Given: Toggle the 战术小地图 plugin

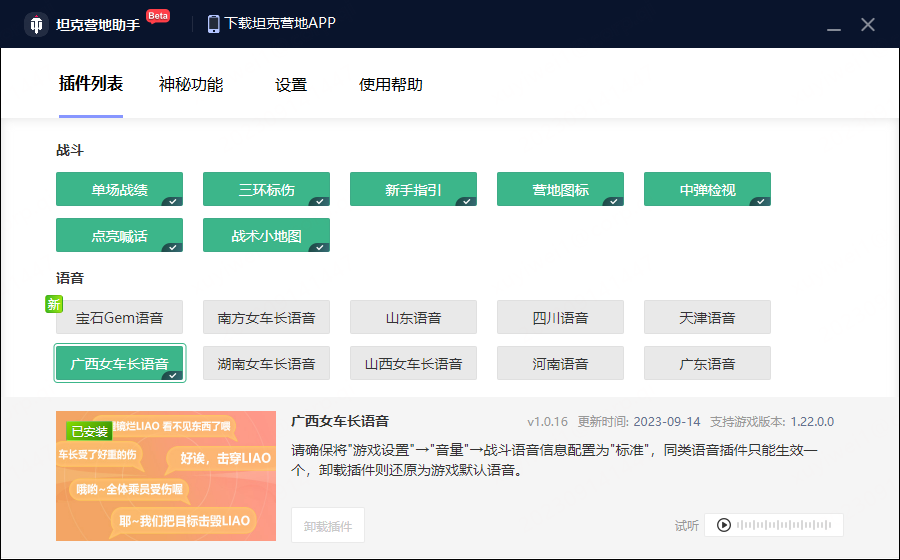Looking at the screenshot, I should point(266,235).
